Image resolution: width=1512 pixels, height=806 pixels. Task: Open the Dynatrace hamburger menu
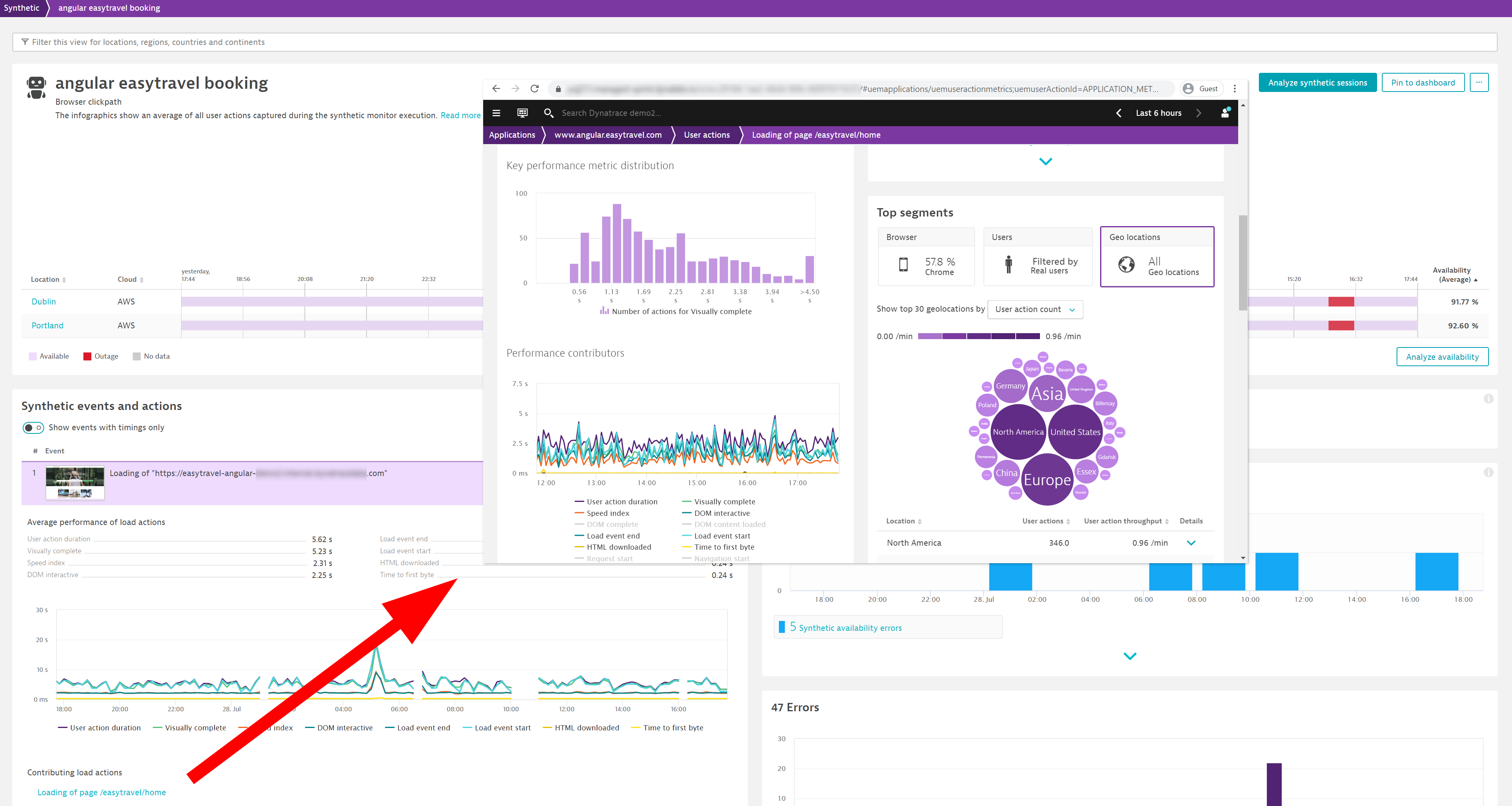click(496, 113)
